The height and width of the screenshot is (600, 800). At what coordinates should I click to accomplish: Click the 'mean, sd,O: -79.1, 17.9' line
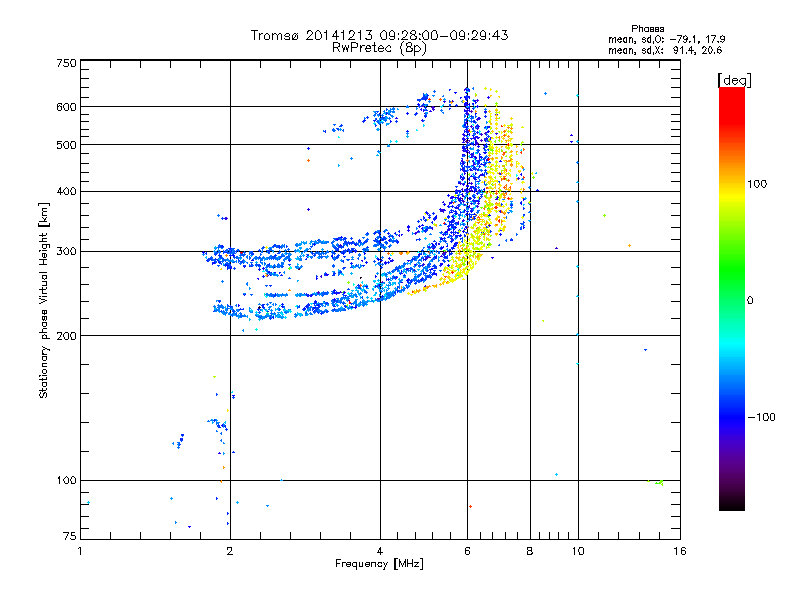click(x=666, y=39)
